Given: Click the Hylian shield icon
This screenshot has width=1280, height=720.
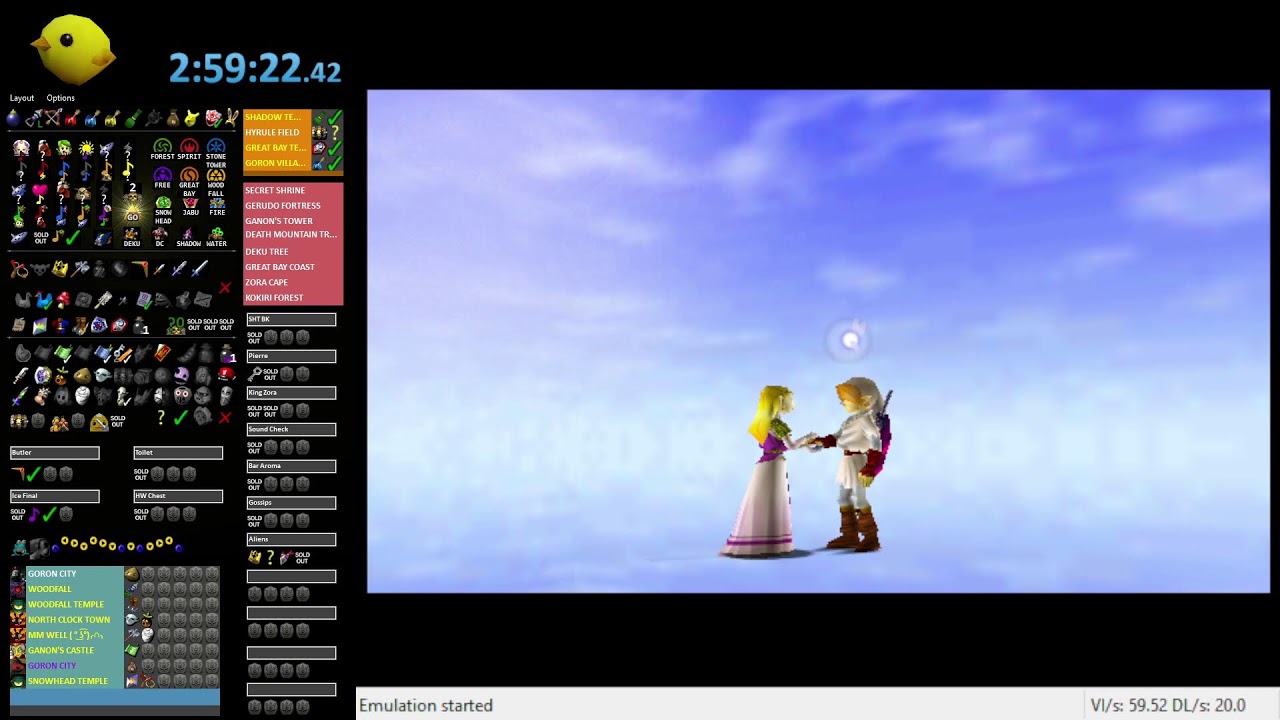Looking at the screenshot, I should coord(99,325).
